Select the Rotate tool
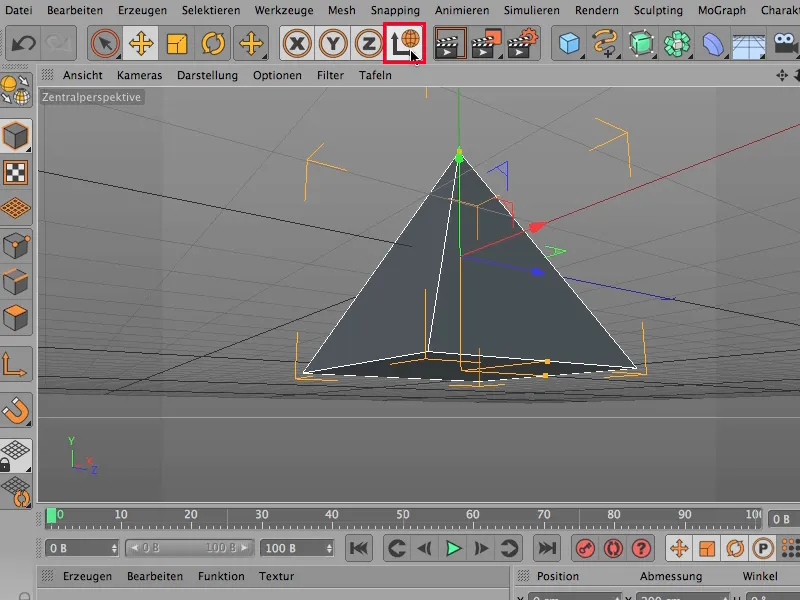Image resolution: width=800 pixels, height=600 pixels. tap(213, 44)
